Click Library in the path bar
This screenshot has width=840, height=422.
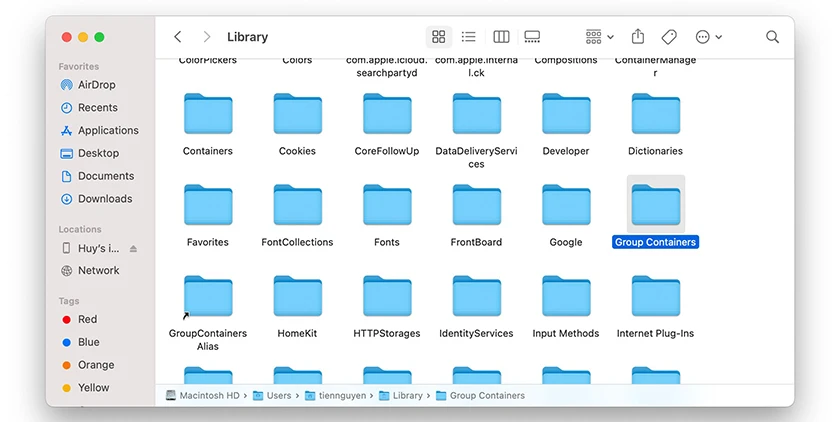(x=401, y=396)
